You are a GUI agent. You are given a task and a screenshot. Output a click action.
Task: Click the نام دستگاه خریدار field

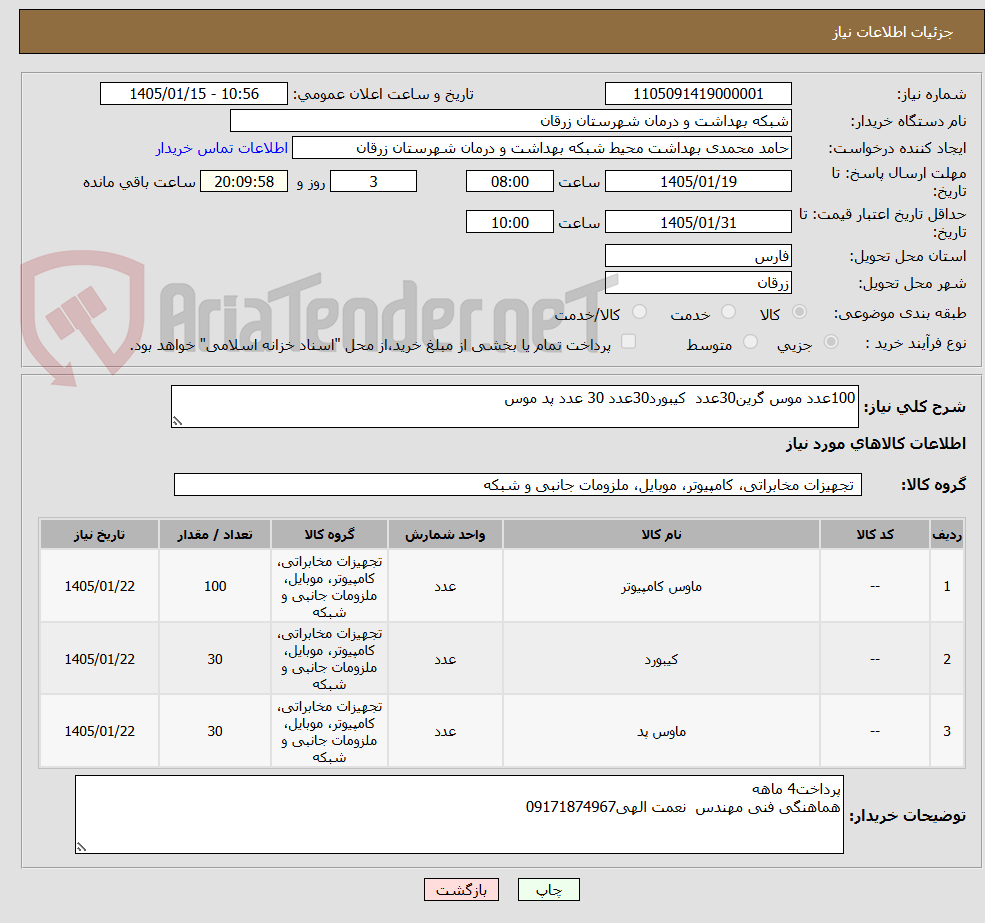511,121
